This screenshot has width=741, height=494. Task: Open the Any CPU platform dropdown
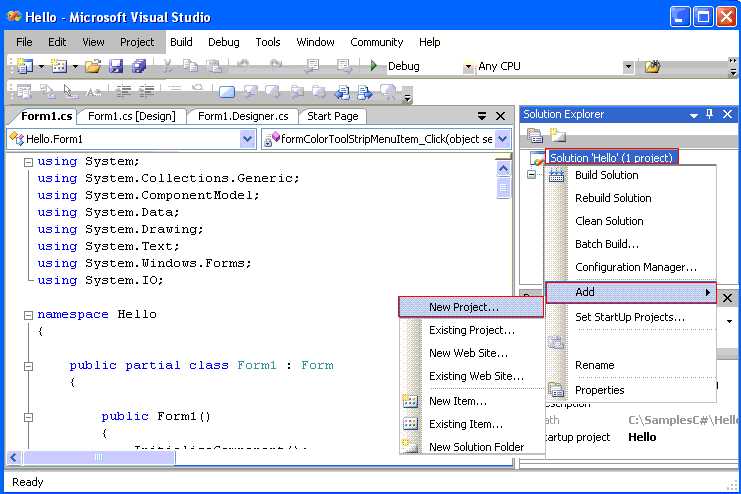pos(628,67)
